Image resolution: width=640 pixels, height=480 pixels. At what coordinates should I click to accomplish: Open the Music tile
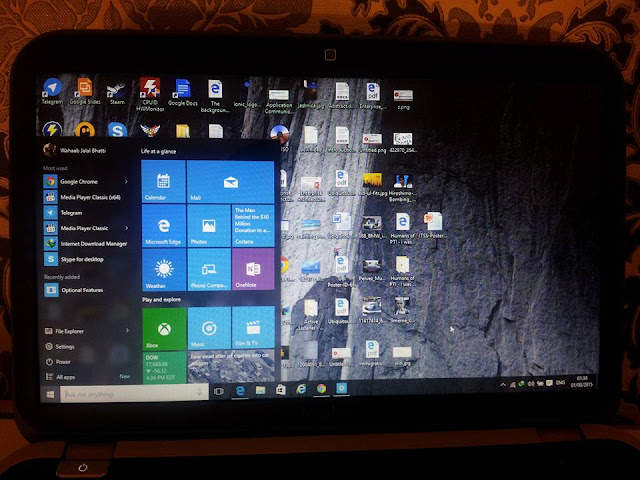(209, 329)
